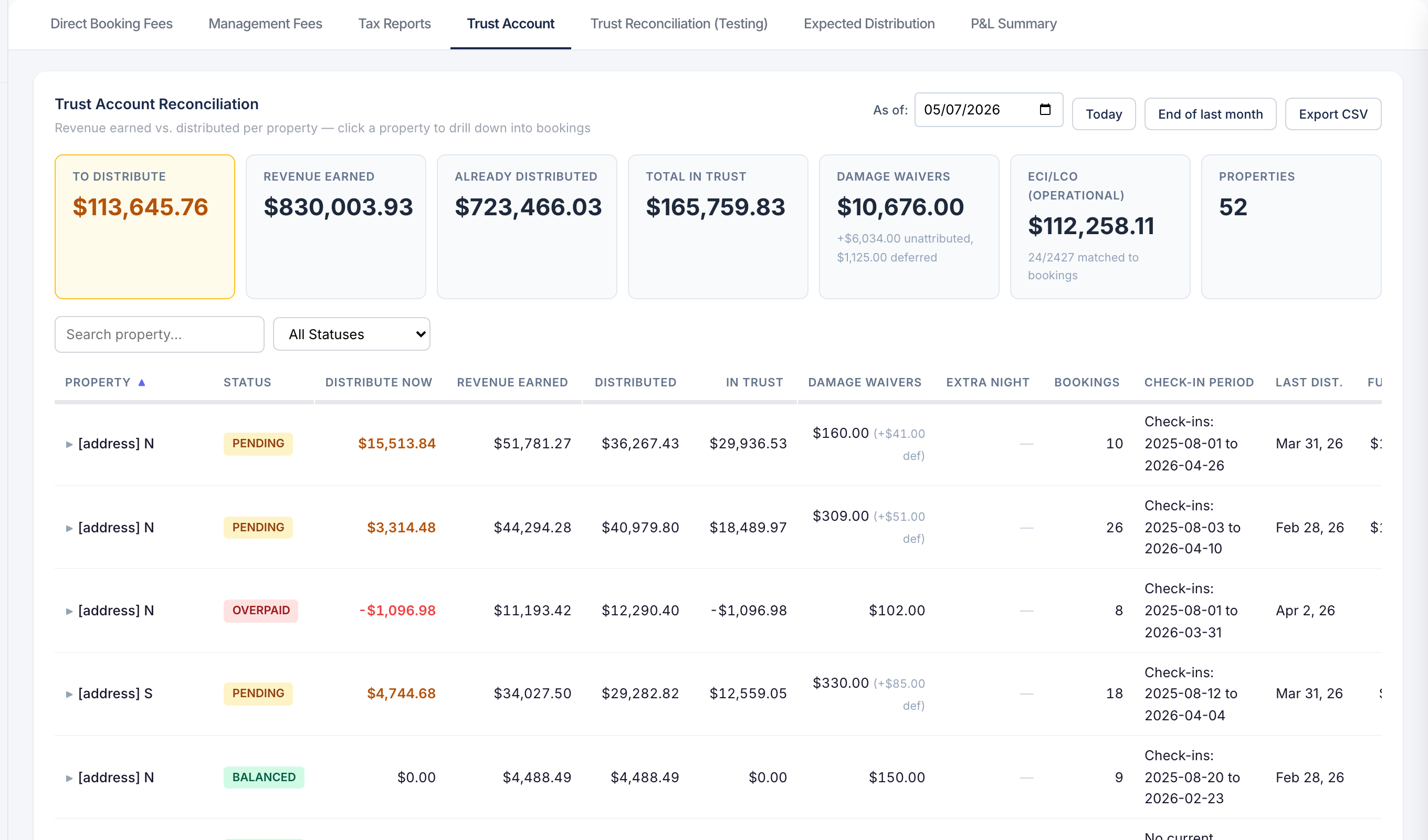Screen dimensions: 1428x840
Task: Switch to Management Fees tab
Action: [265, 24]
